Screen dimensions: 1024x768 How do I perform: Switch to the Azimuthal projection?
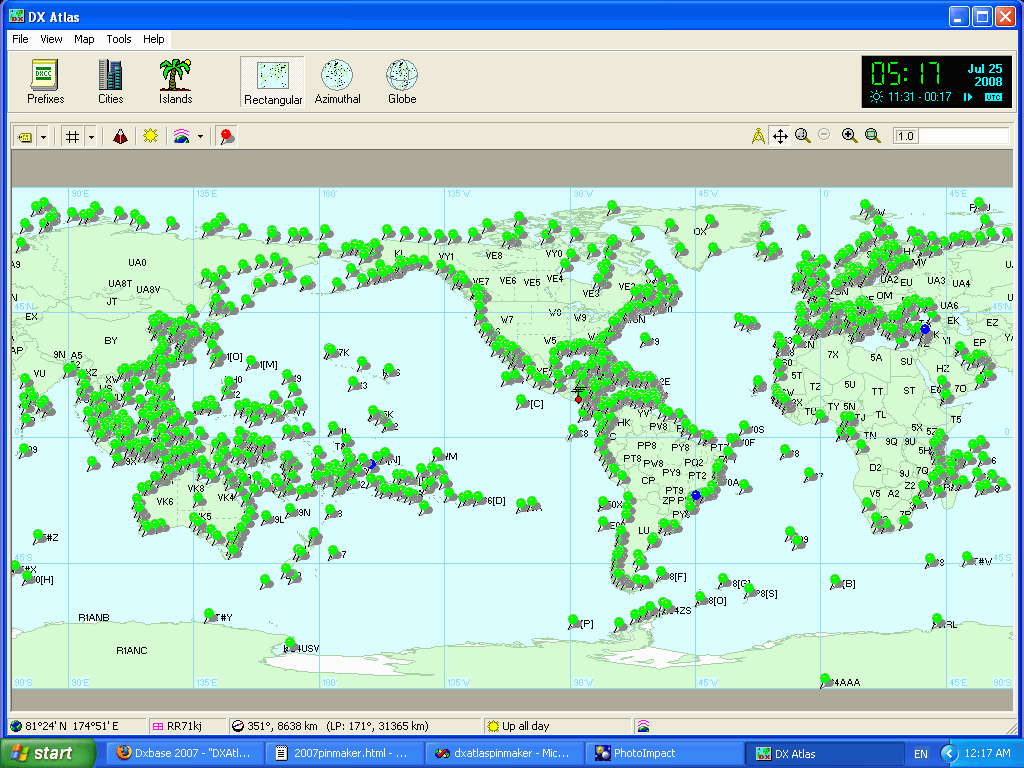point(337,81)
